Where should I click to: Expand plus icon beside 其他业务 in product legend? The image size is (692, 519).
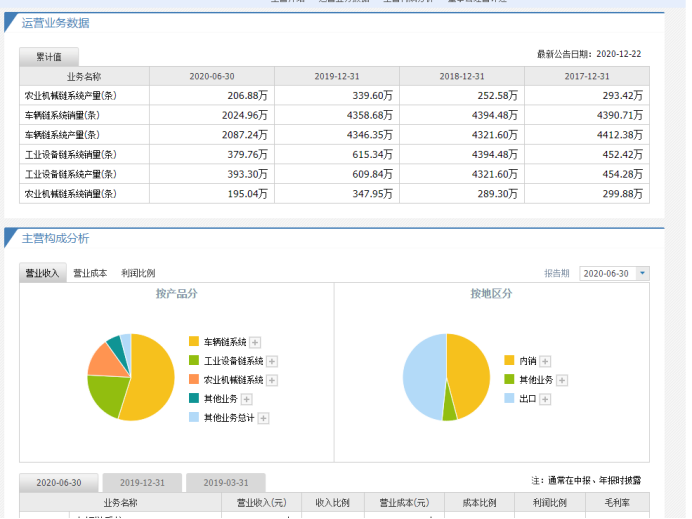coord(247,399)
